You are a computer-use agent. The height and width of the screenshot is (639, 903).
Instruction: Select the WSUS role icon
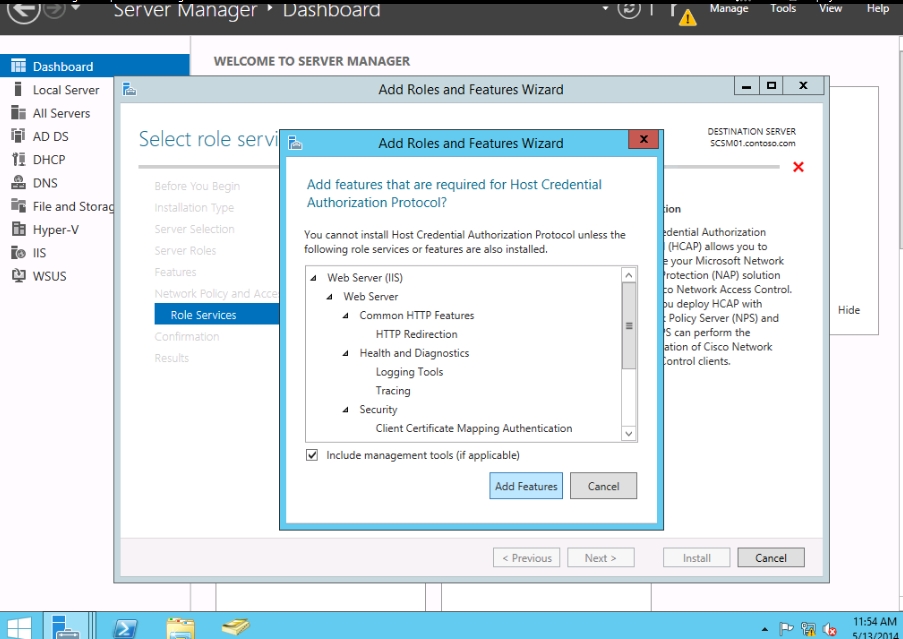pyautogui.click(x=18, y=276)
